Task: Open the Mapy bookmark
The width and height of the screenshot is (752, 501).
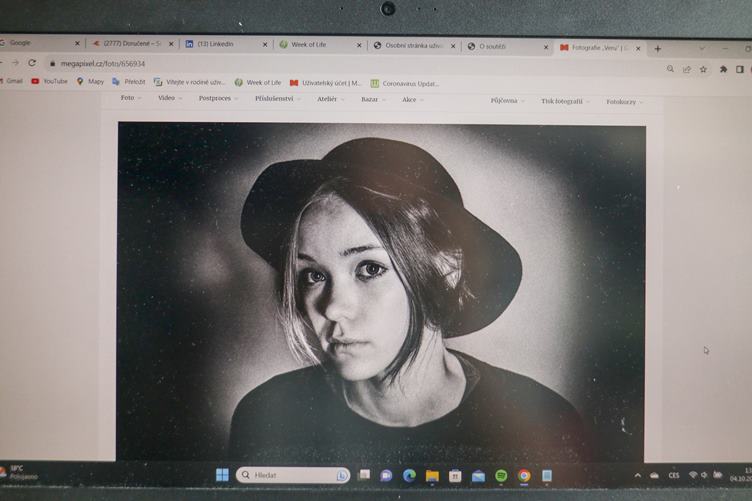Action: point(90,82)
